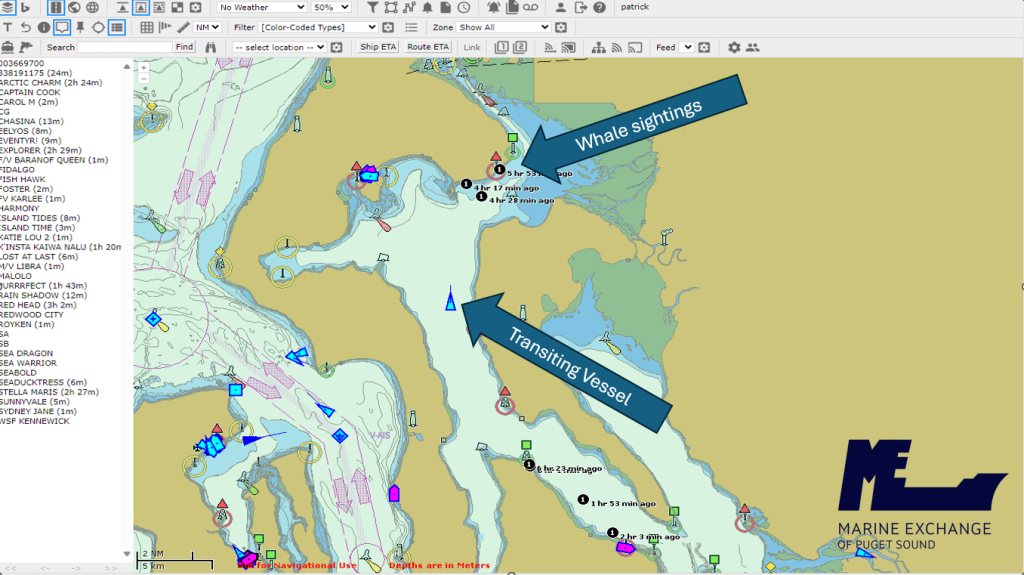
Task: Open the help question mark icon
Action: coord(598,8)
